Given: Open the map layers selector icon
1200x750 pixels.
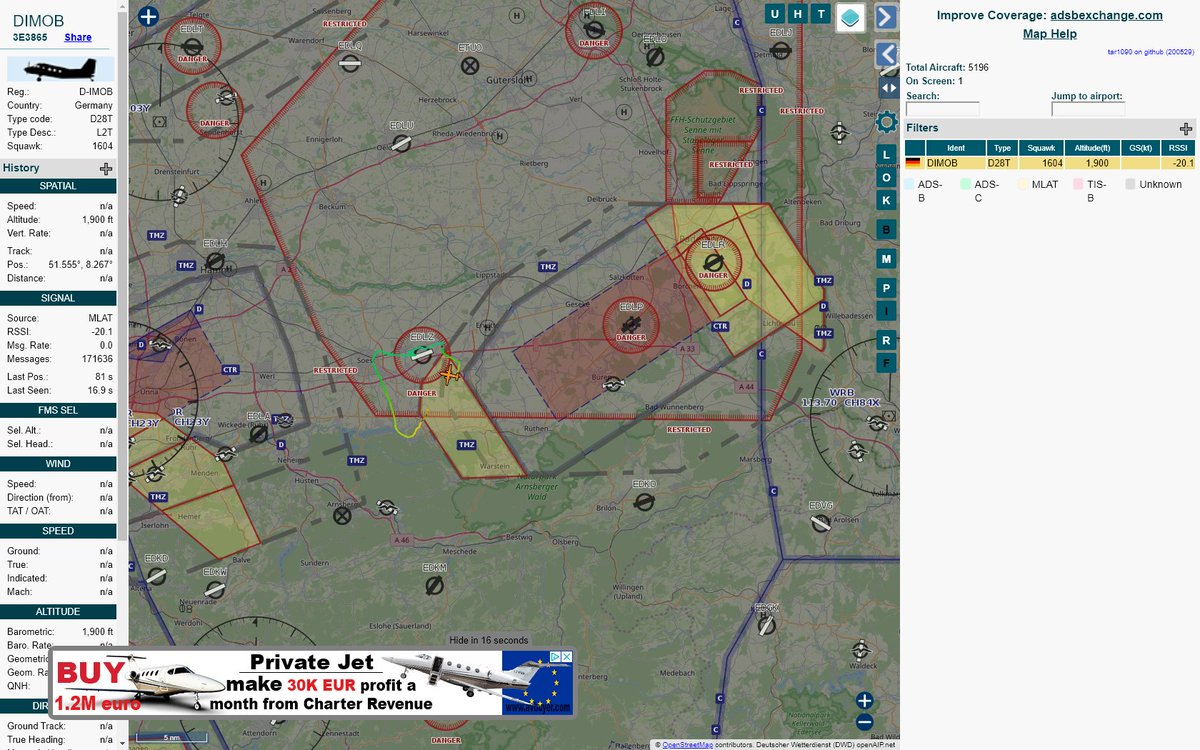Looking at the screenshot, I should tap(851, 17).
